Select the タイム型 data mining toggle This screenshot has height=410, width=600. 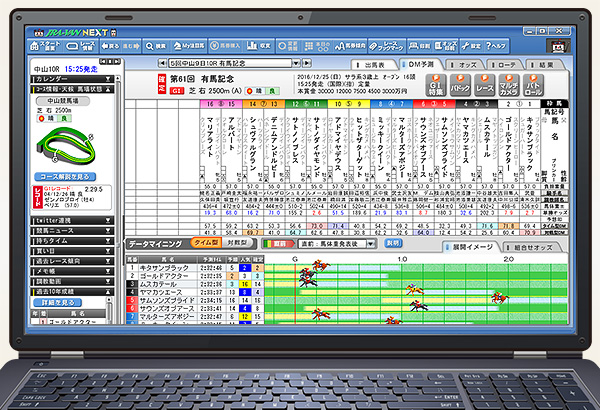[x=210, y=242]
